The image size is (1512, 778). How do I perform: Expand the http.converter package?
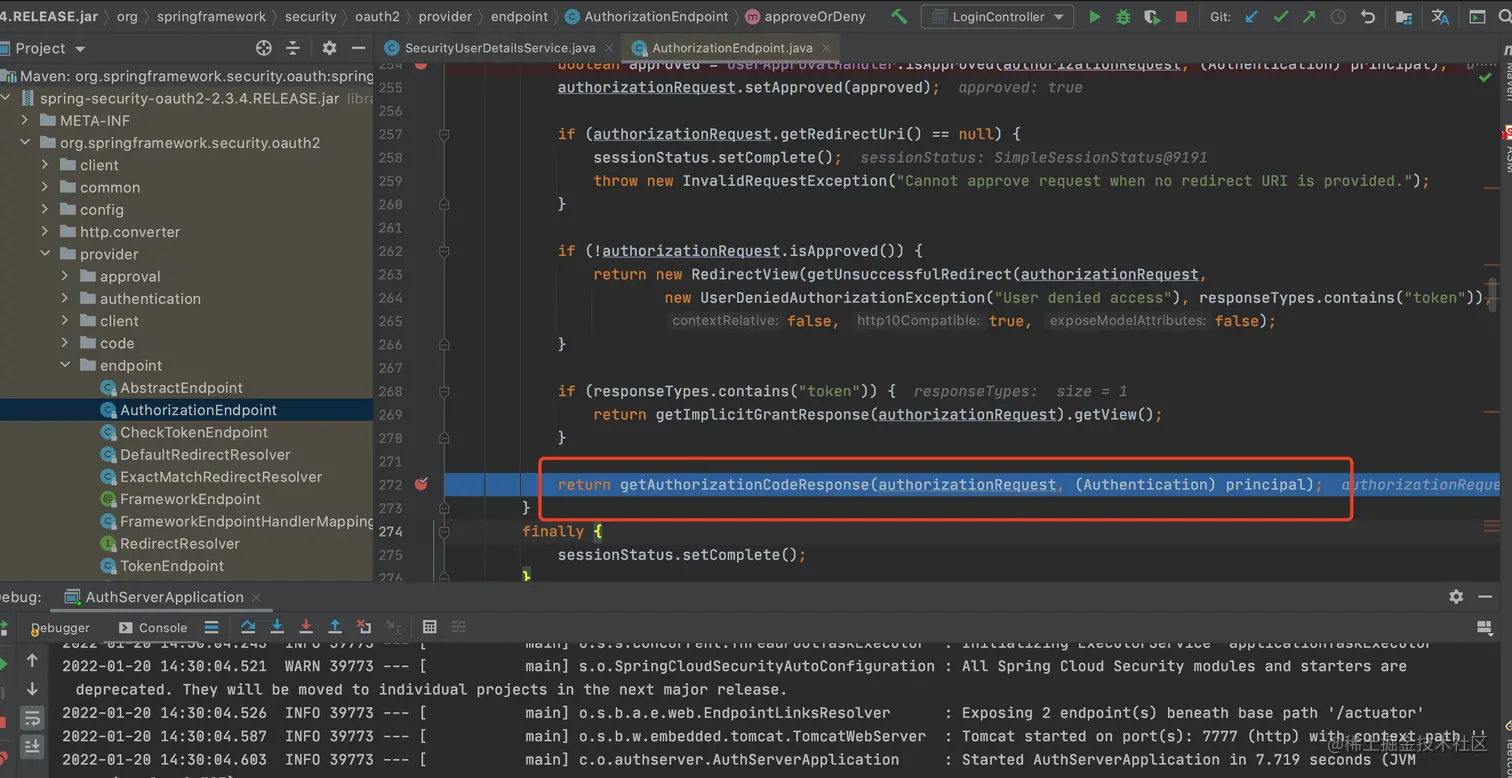click(45, 232)
